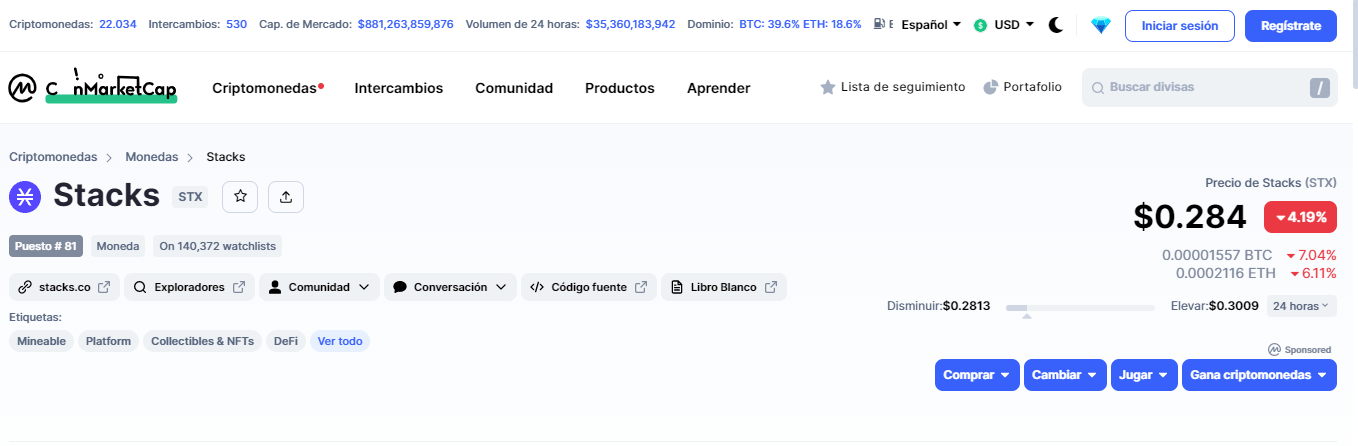This screenshot has width=1358, height=446.
Task: Select the Platform tag
Action: coord(108,341)
